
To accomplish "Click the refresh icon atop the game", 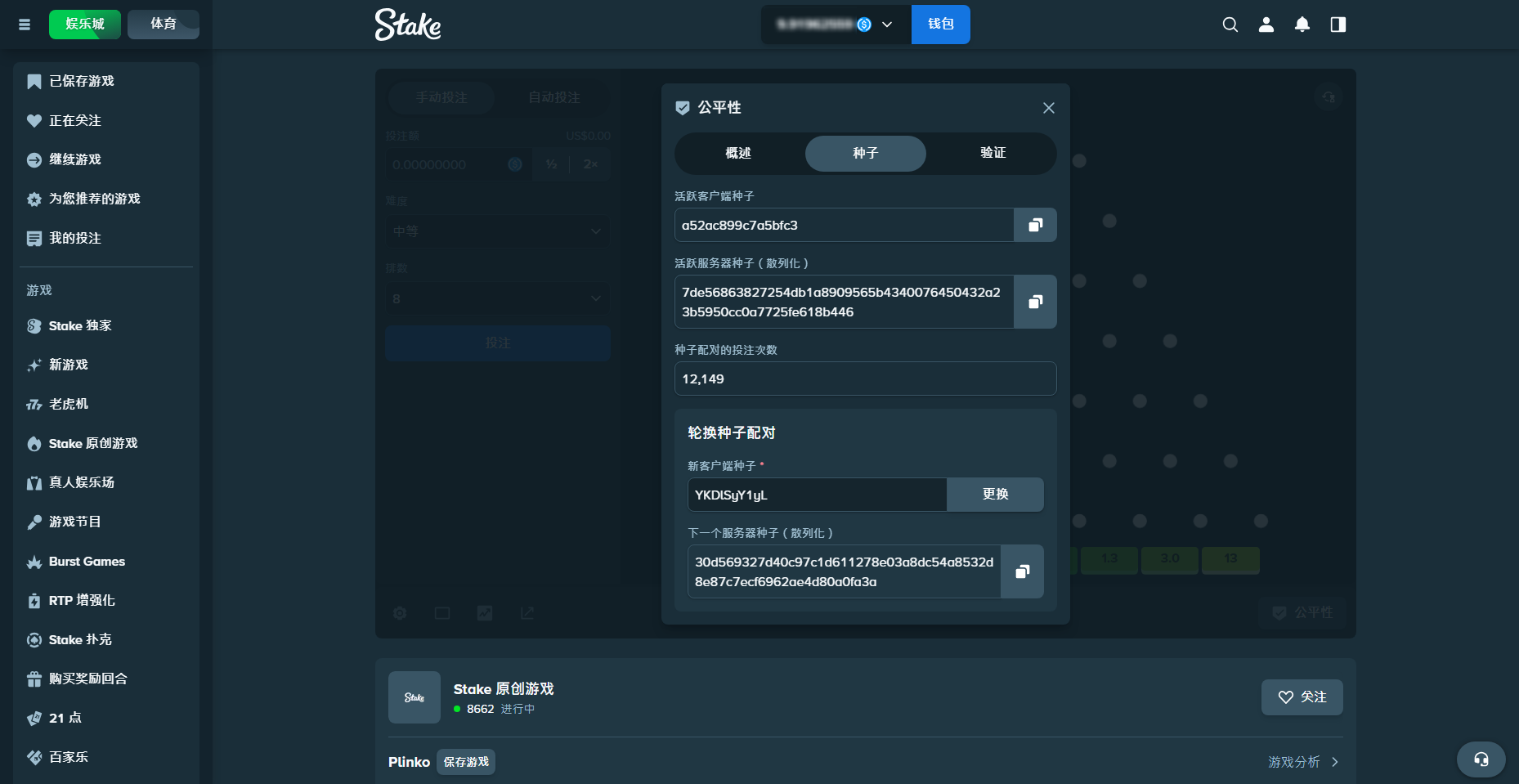I will coord(1329,97).
